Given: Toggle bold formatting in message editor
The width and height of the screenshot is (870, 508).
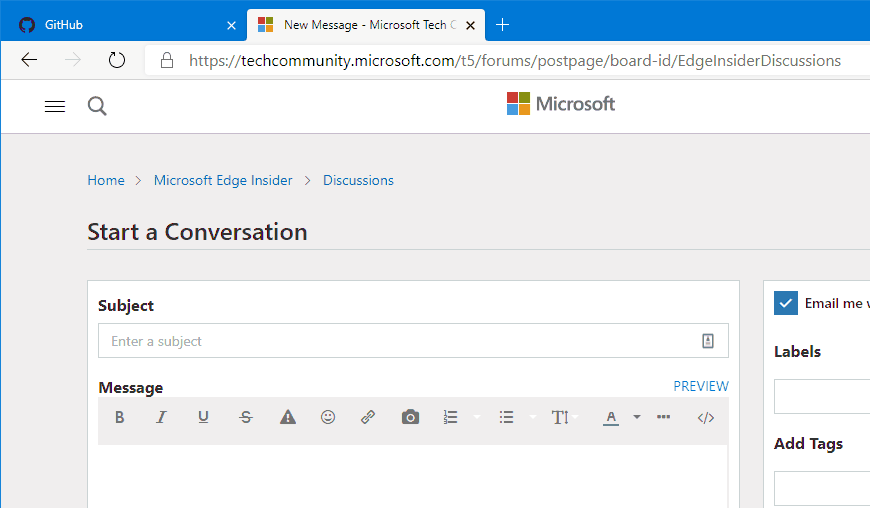Looking at the screenshot, I should coord(120,418).
